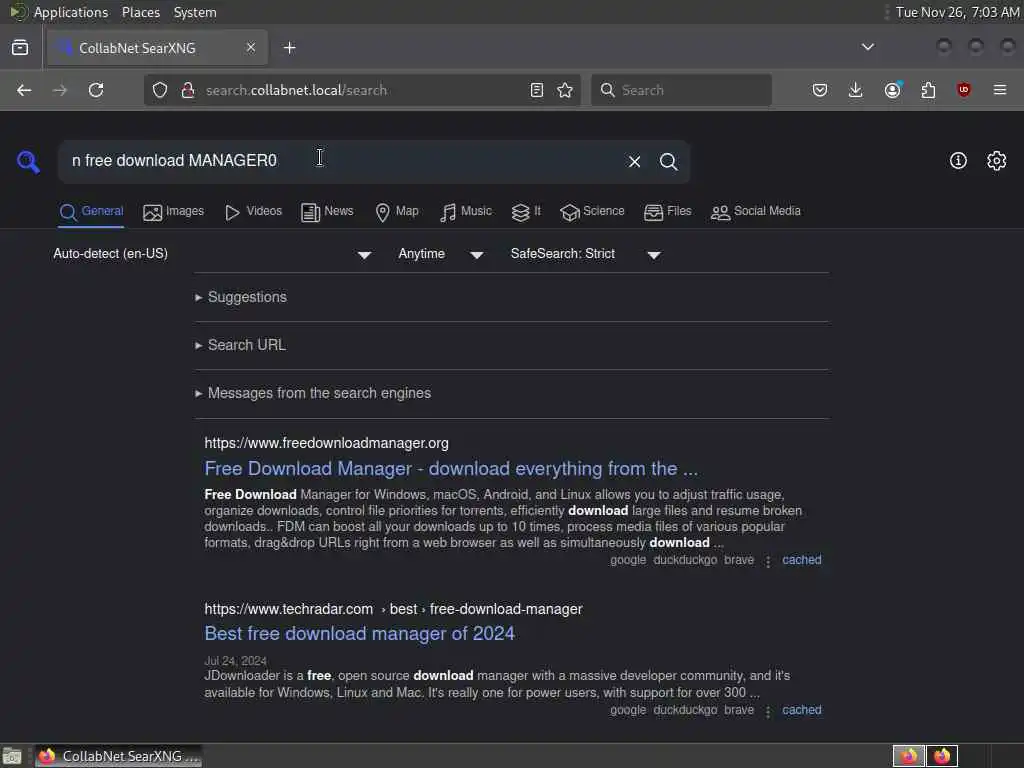Image resolution: width=1024 pixels, height=768 pixels.
Task: Open the Places menu
Action: [x=141, y=12]
